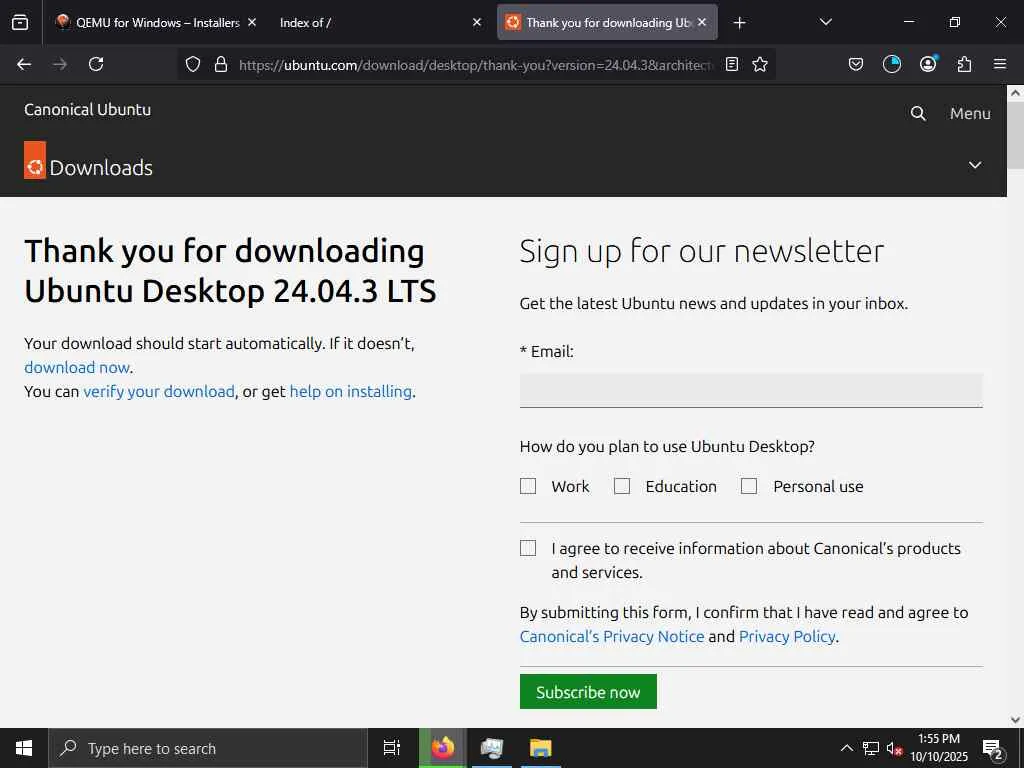Click the Windows taskbar search box
The image size is (1024, 768).
coord(208,748)
